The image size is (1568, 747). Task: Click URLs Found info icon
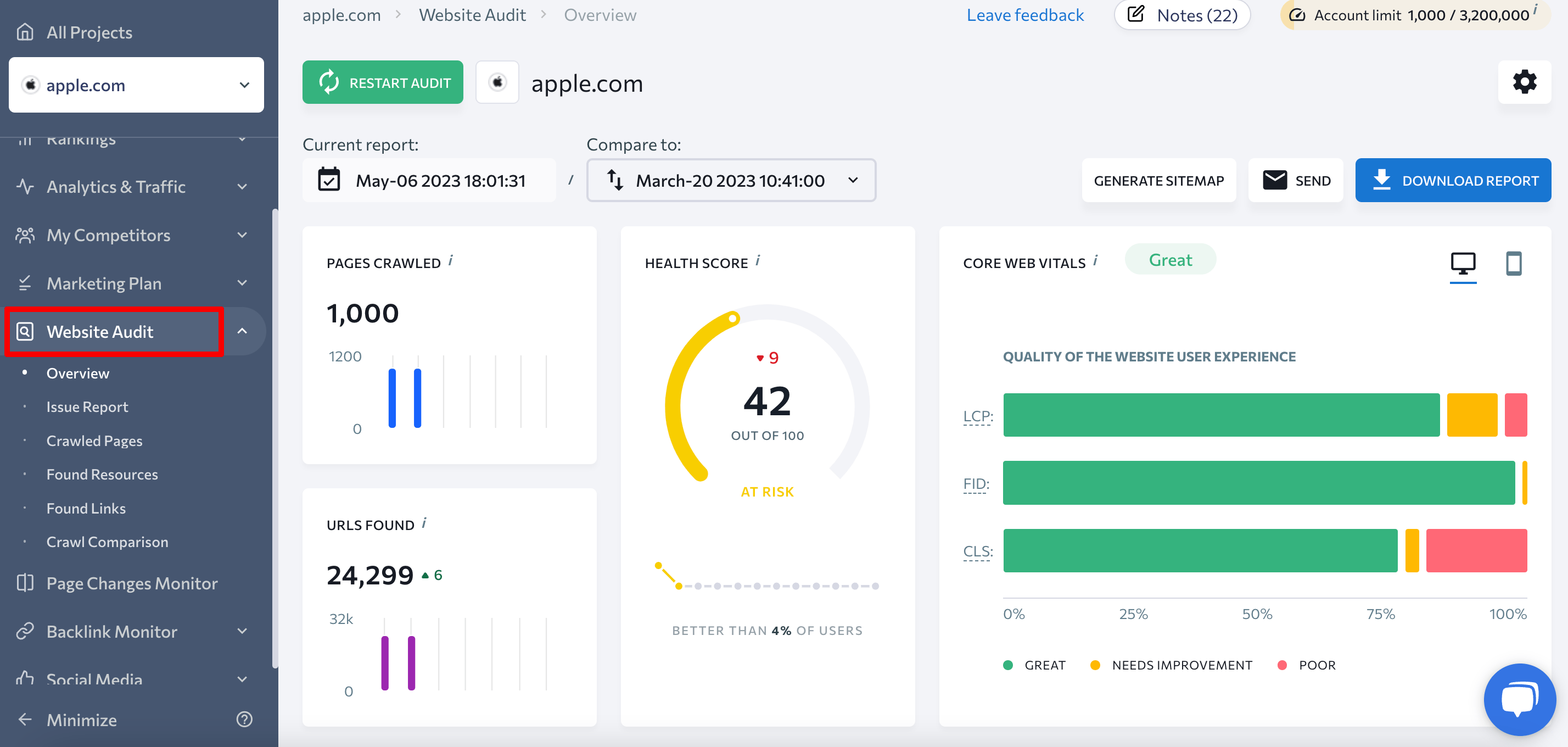click(424, 522)
